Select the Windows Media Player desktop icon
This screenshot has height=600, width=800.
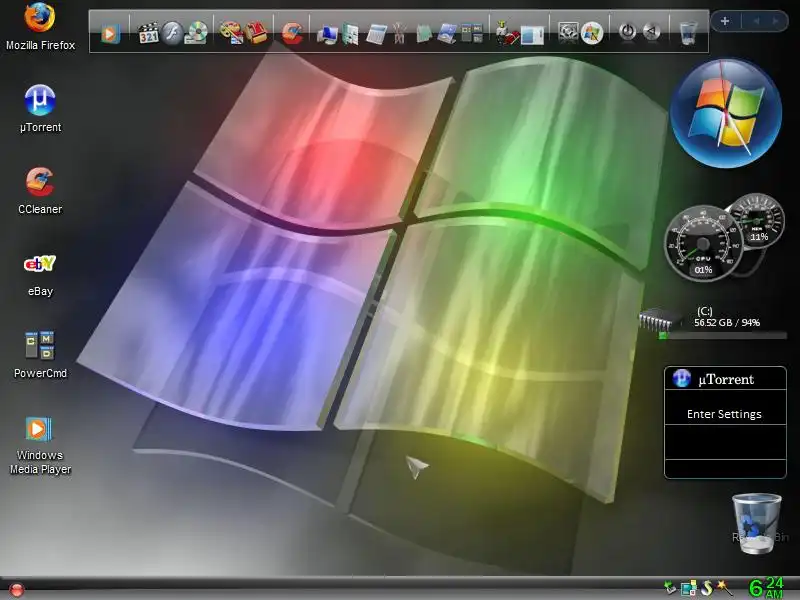[x=40, y=445]
